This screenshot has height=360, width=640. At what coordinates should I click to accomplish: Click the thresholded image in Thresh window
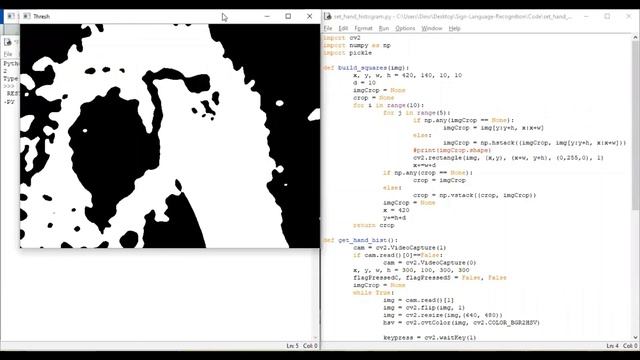(x=170, y=136)
